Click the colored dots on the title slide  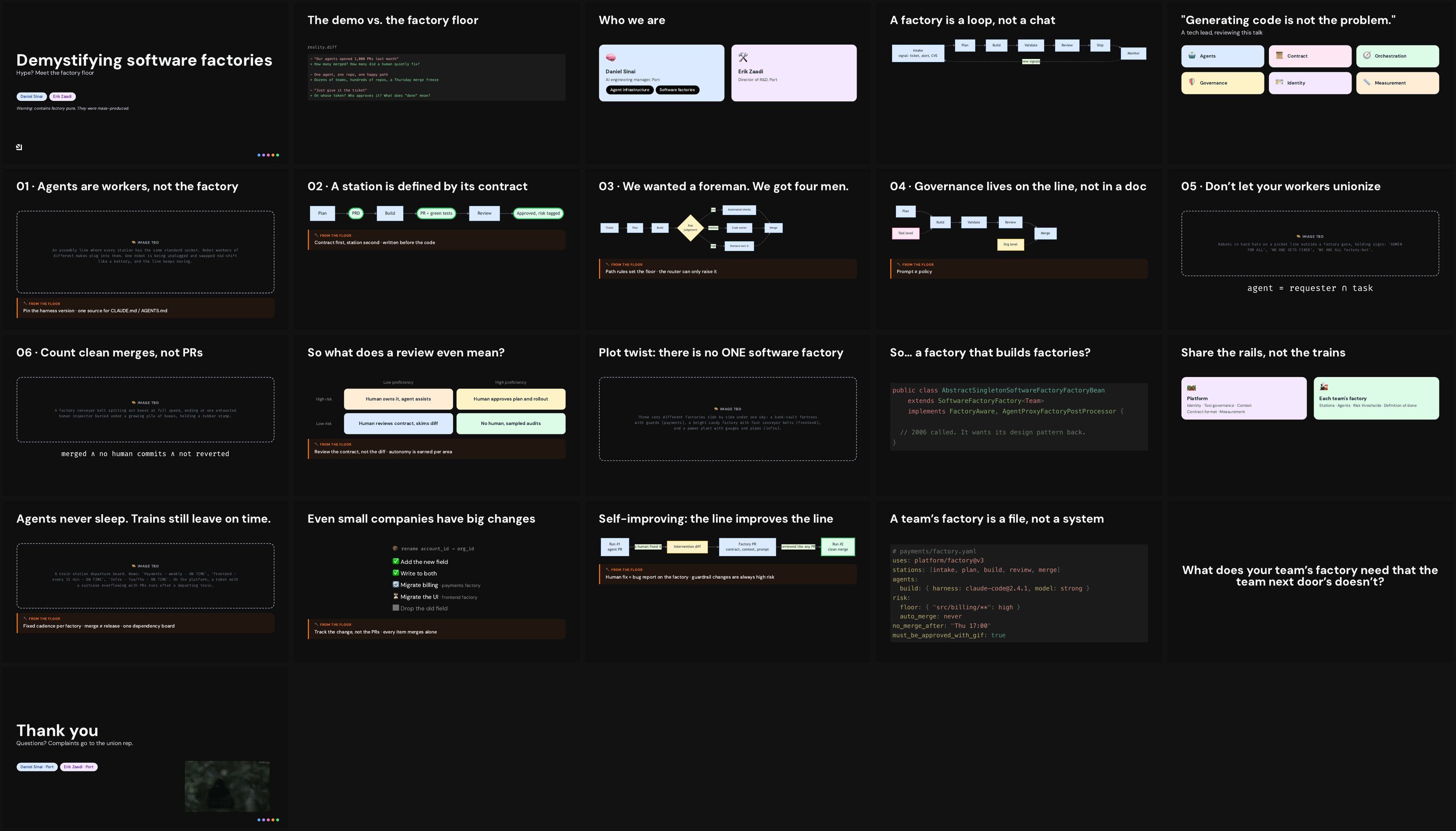268,155
